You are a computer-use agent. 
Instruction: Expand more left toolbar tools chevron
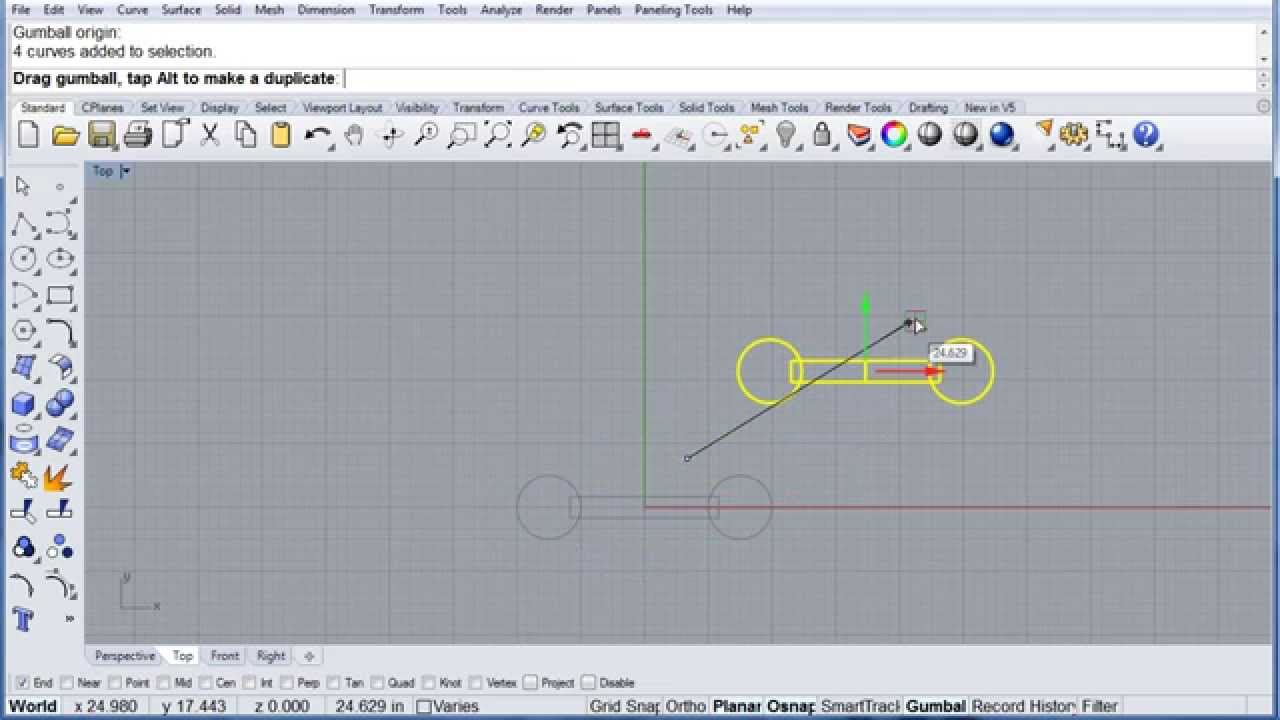[70, 619]
